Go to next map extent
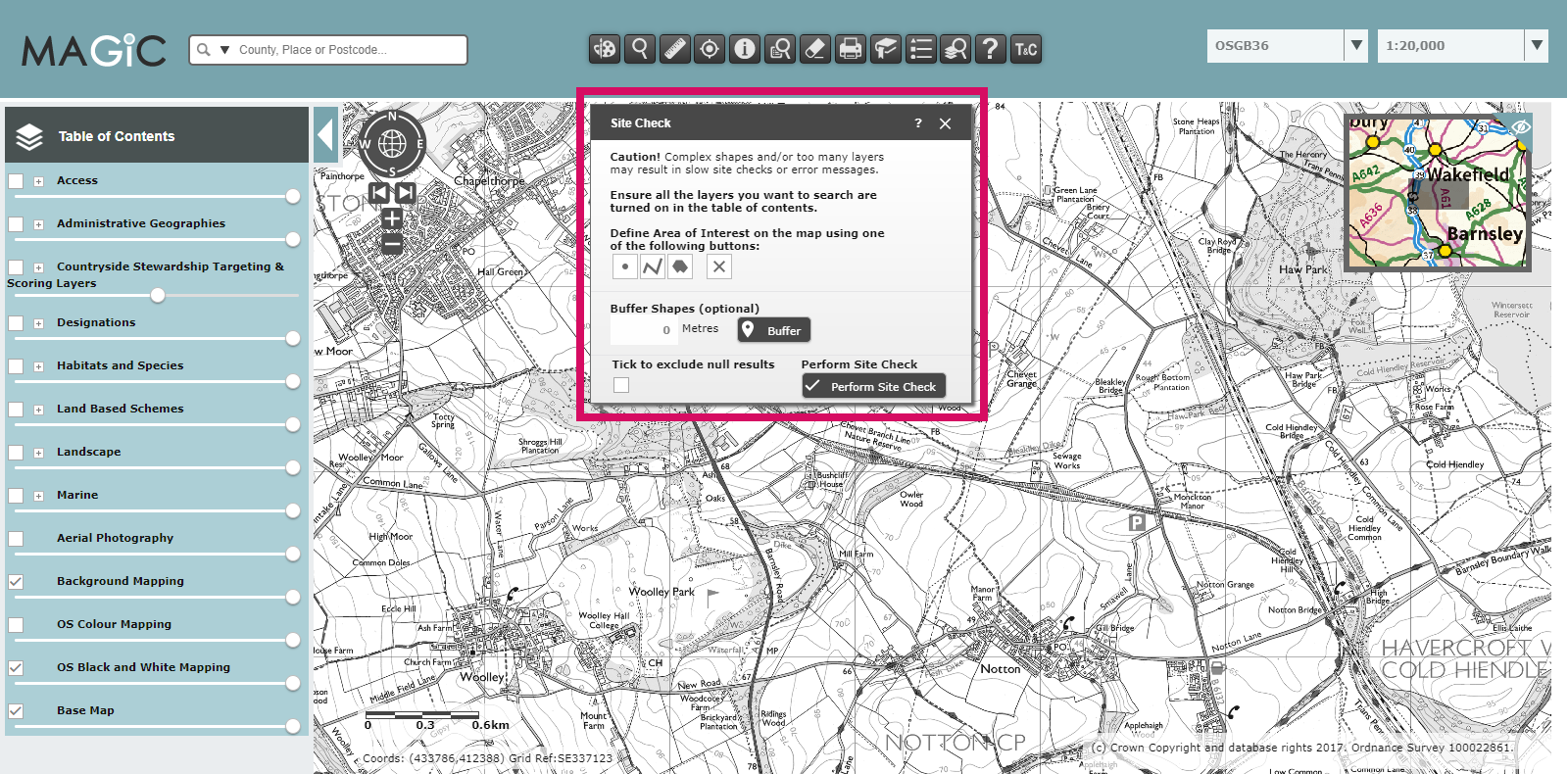 (405, 192)
